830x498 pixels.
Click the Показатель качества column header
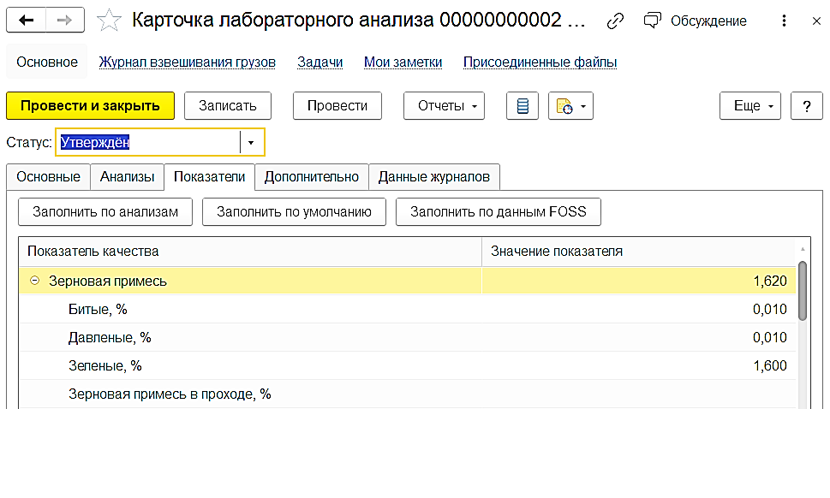(x=250, y=251)
